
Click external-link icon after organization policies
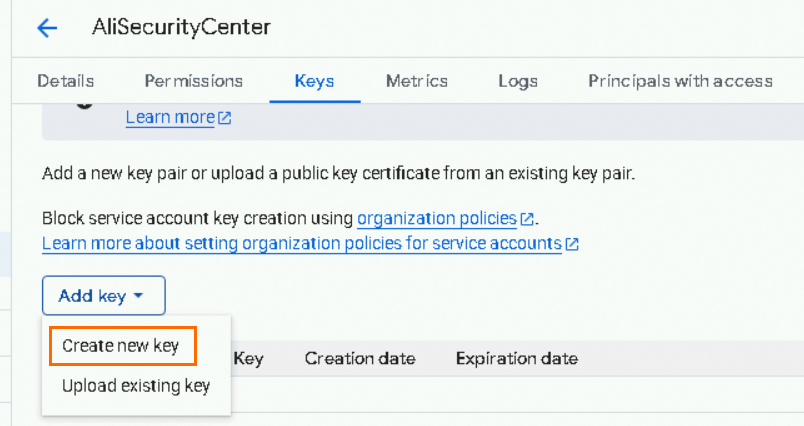click(527, 218)
